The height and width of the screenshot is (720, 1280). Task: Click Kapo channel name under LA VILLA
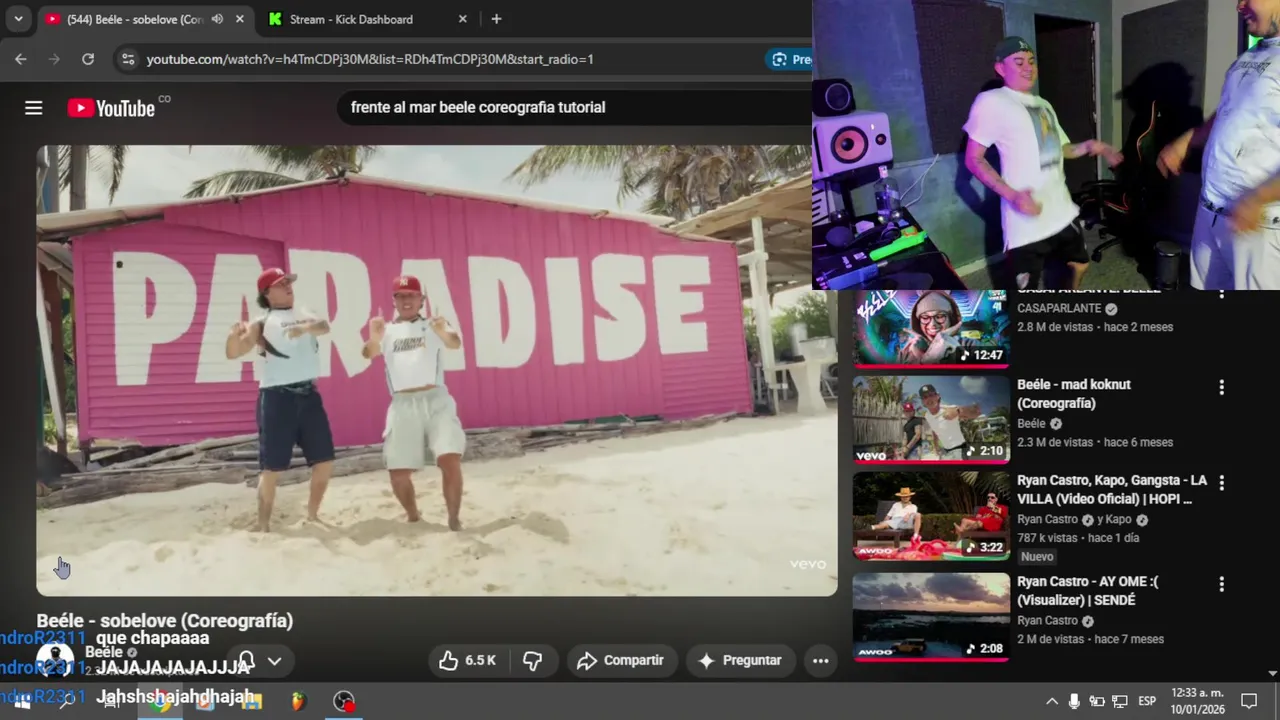[x=1119, y=520]
